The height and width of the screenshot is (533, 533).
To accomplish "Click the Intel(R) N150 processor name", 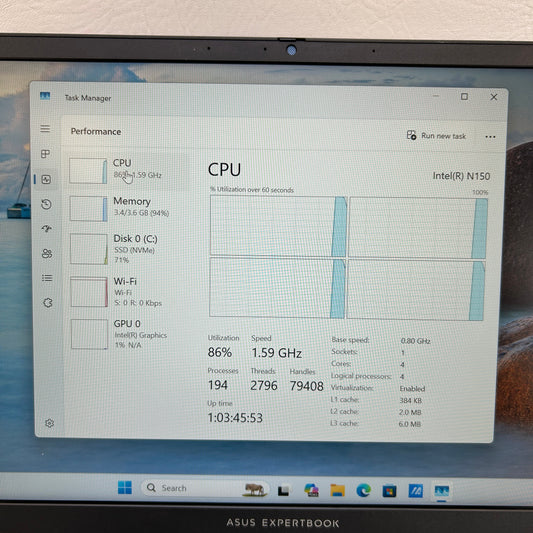I will coord(461,176).
